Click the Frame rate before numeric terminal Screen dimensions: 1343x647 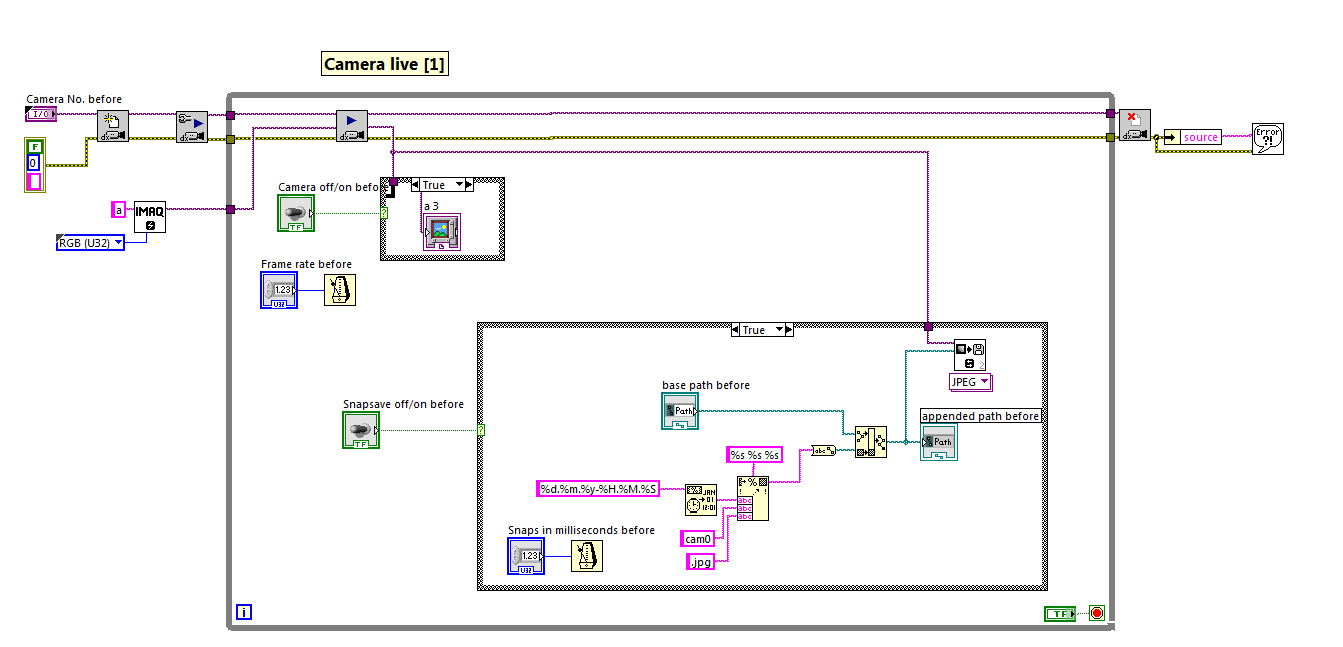pyautogui.click(x=279, y=289)
